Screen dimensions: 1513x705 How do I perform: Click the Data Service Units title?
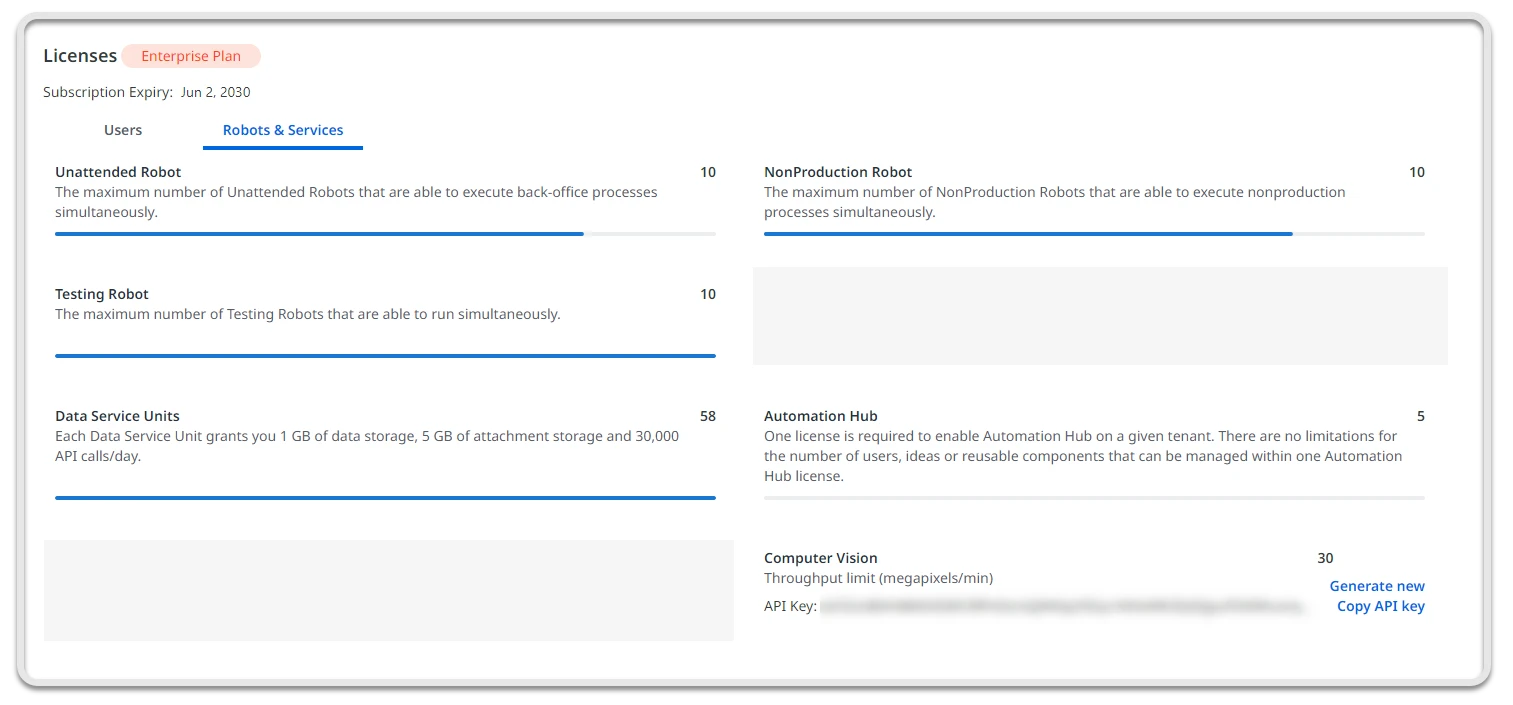tap(117, 416)
